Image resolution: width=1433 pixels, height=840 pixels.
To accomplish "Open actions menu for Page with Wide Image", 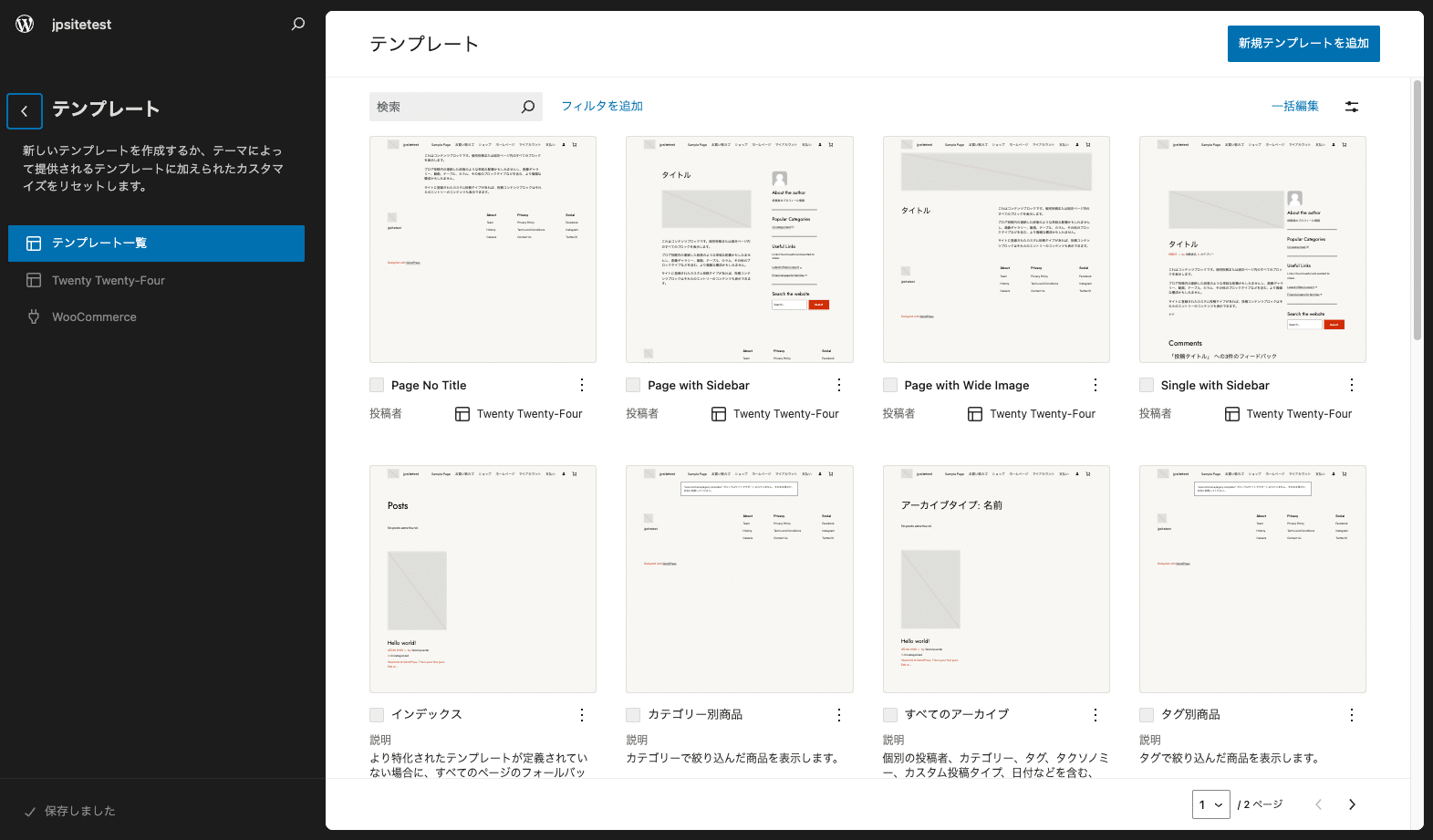I will click(x=1096, y=385).
